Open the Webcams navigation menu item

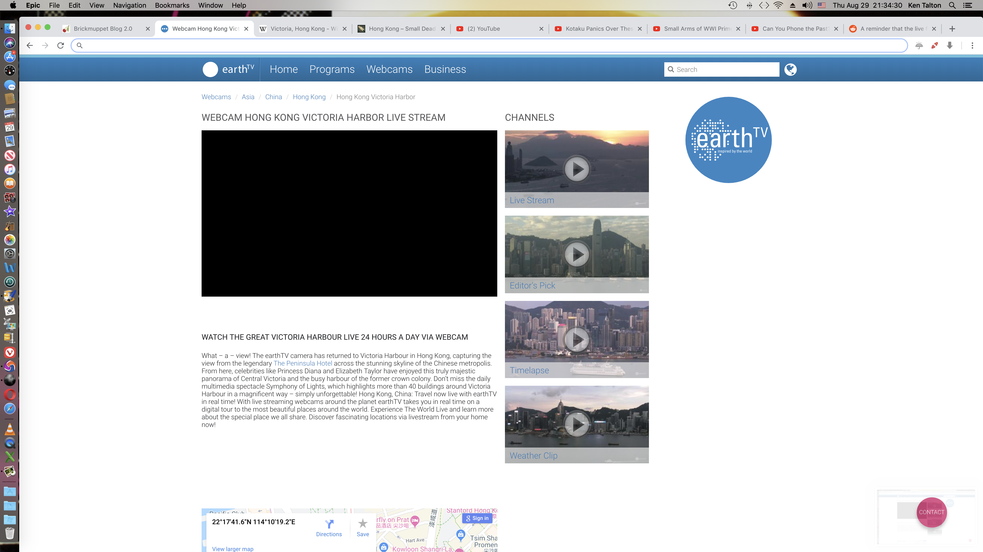tap(389, 69)
